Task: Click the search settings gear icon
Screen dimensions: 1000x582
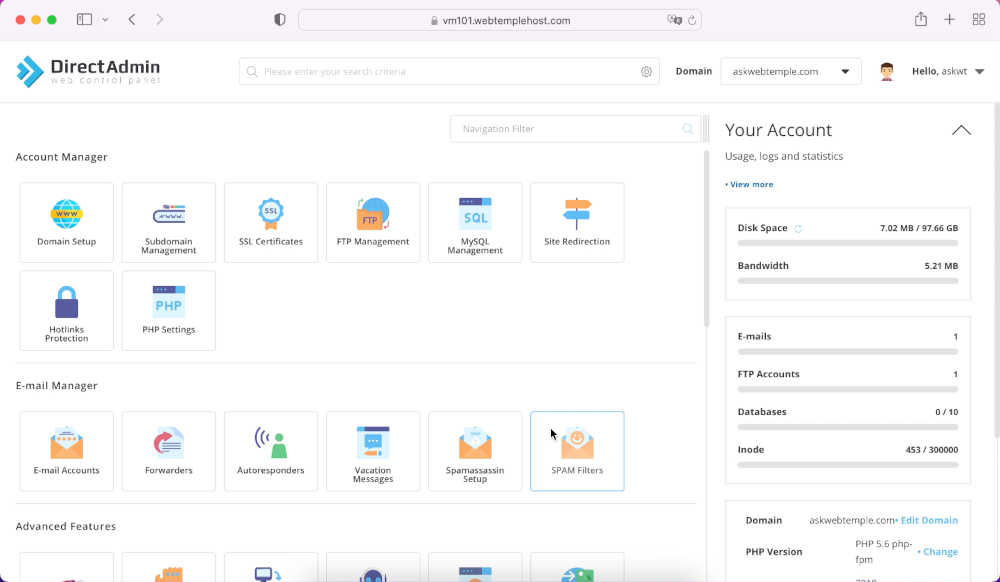Action: tap(646, 71)
